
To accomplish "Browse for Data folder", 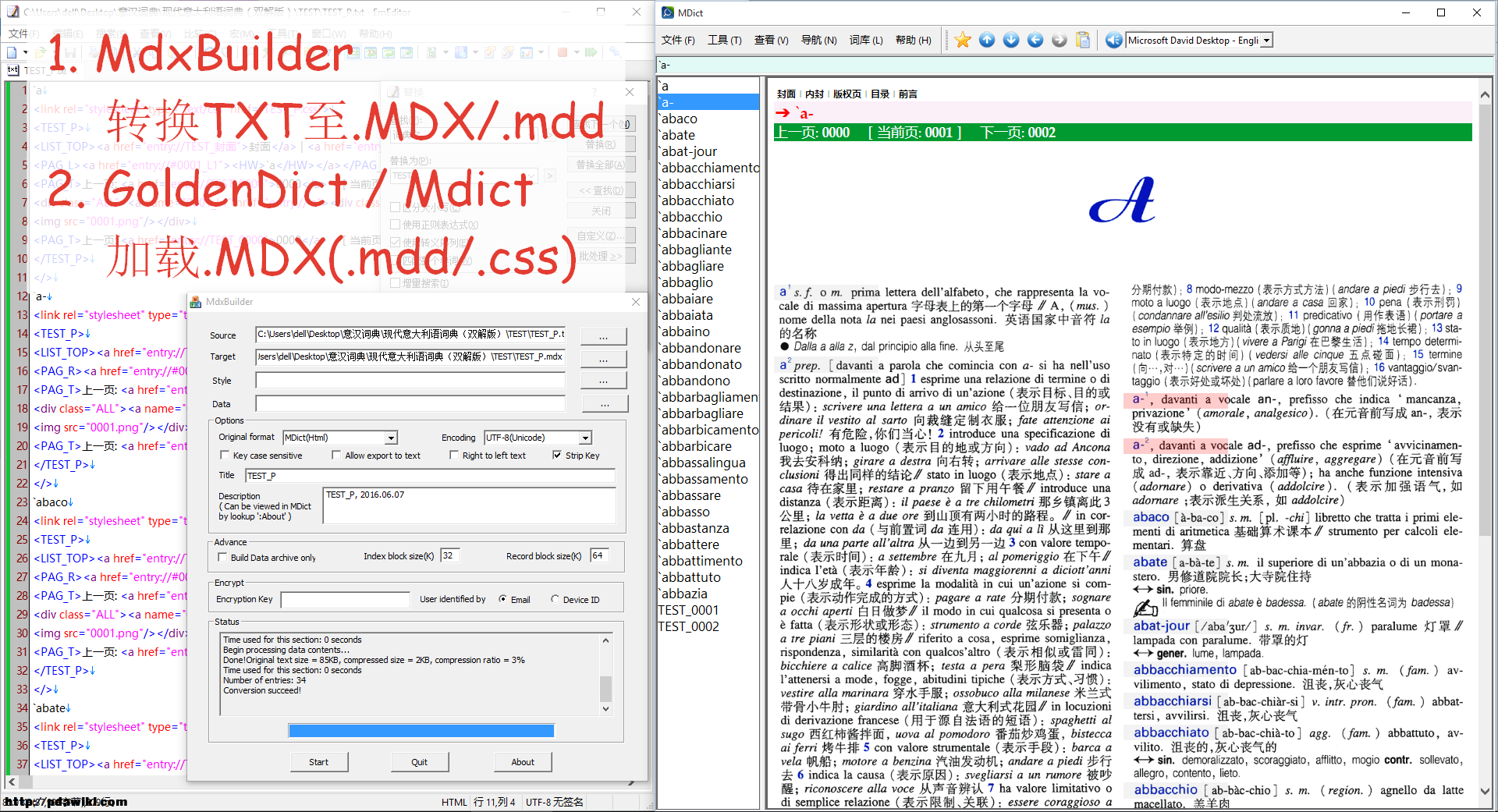I will (x=604, y=404).
